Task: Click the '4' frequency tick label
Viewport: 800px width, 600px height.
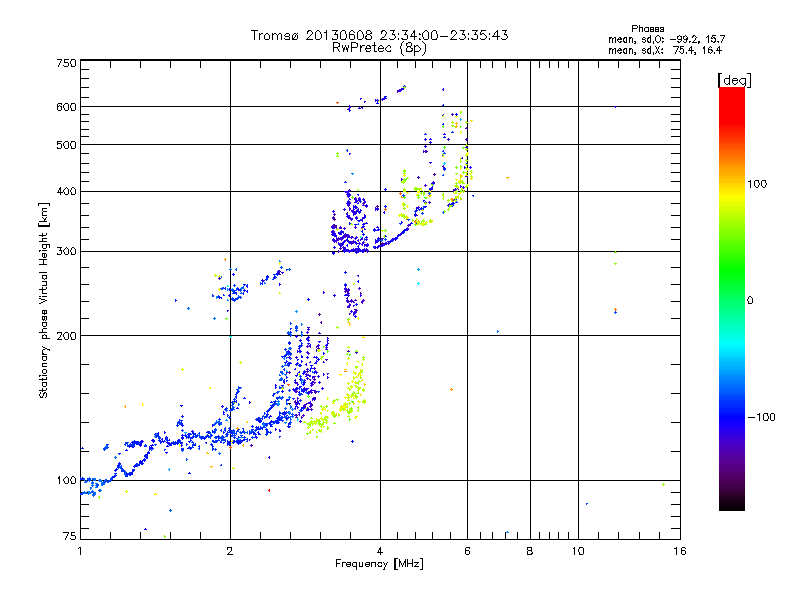Action: pos(380,551)
